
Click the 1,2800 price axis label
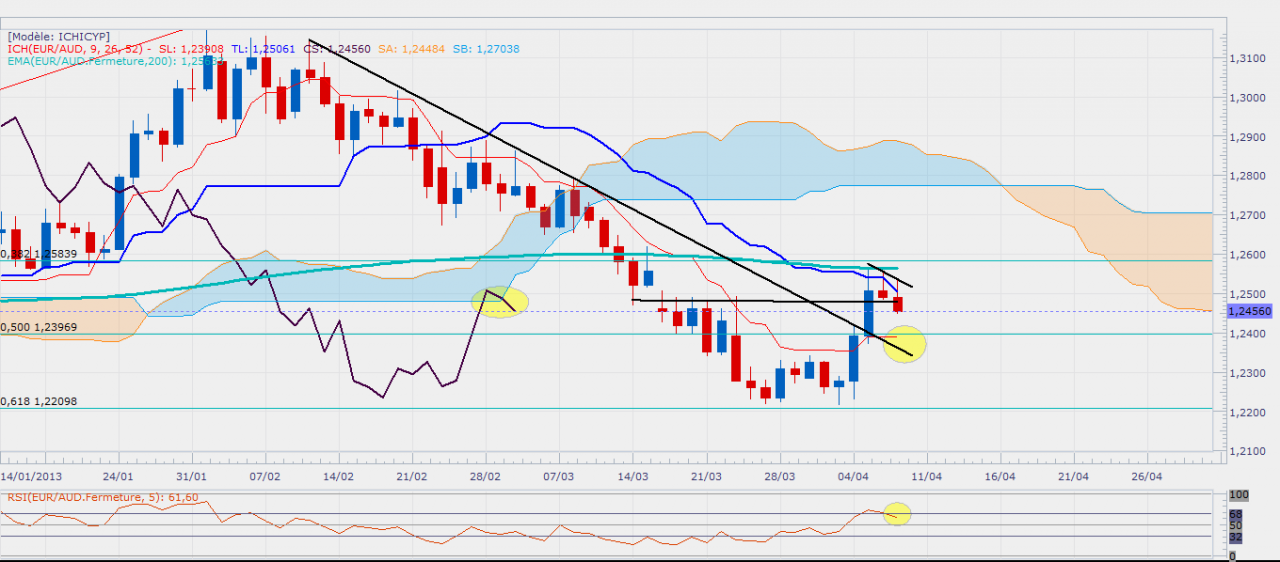pos(1245,176)
